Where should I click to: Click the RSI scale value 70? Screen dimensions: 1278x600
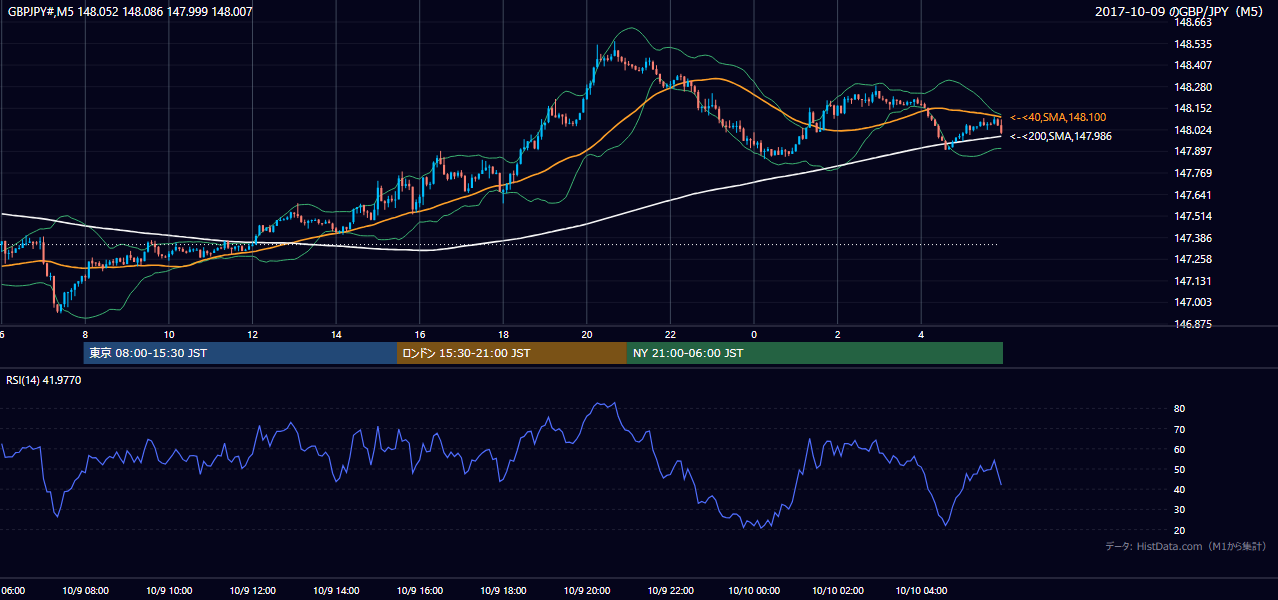(1179, 429)
